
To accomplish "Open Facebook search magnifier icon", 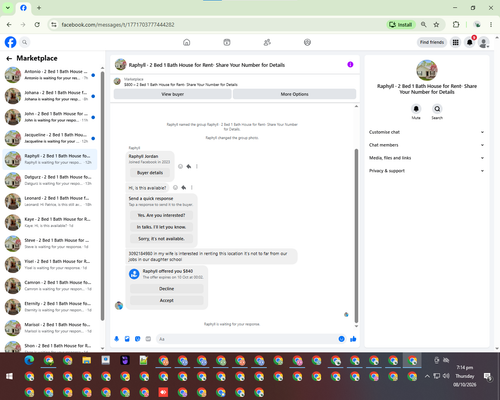I will tap(24, 42).
